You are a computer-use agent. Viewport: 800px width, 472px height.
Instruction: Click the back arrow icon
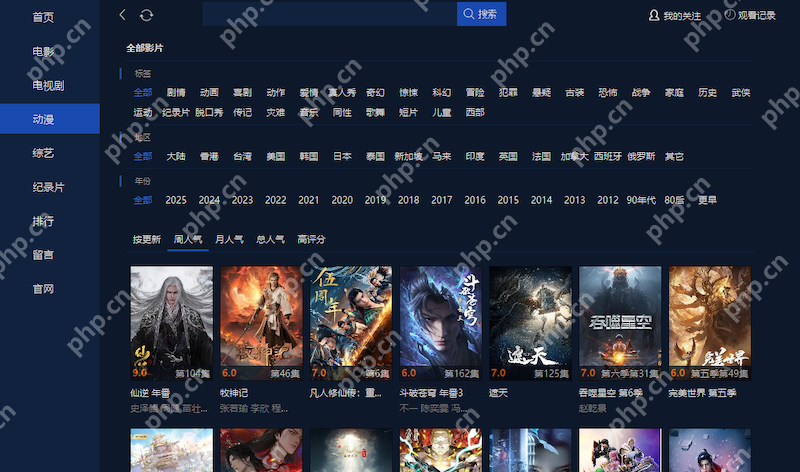coord(123,15)
